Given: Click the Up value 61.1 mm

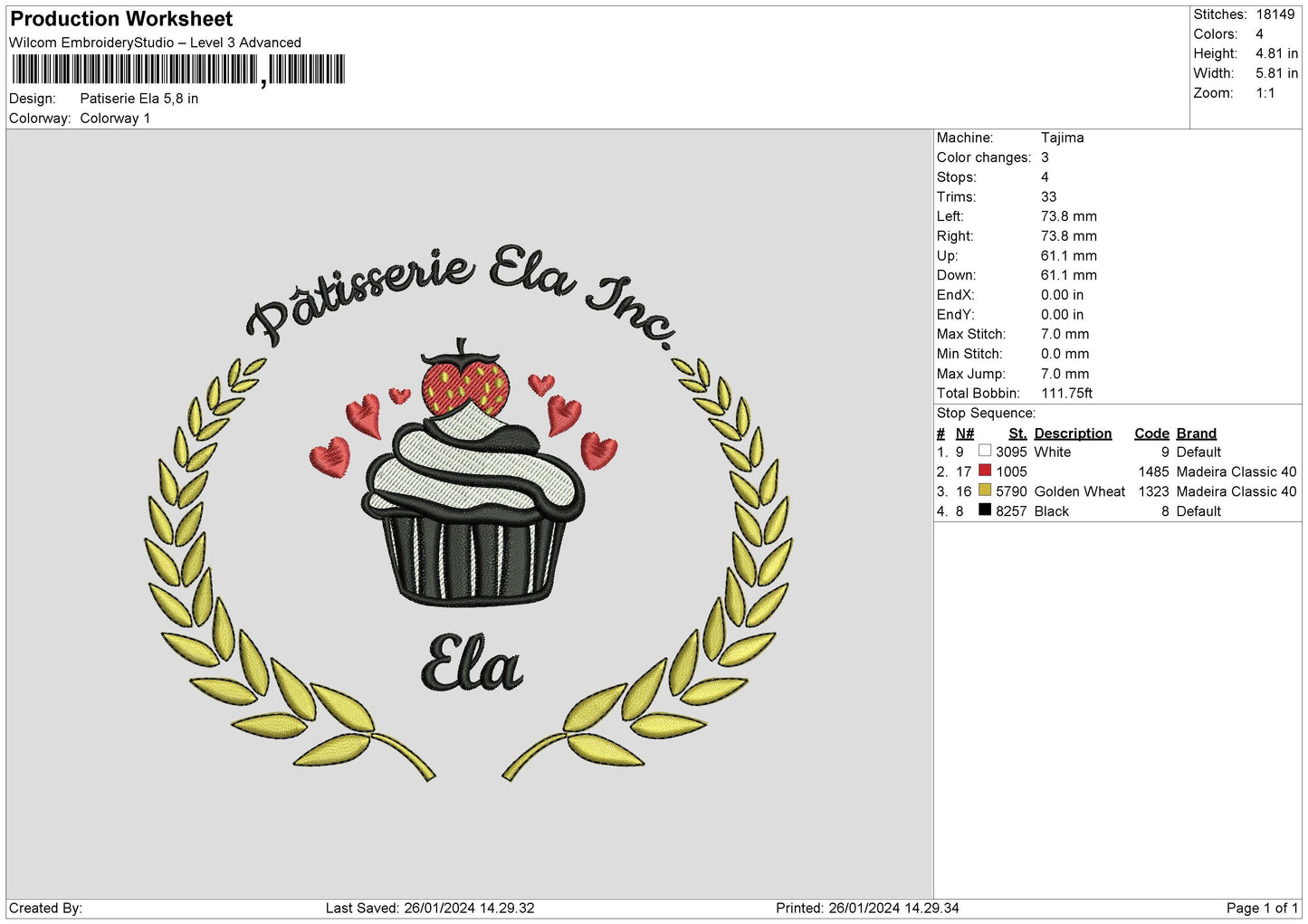Looking at the screenshot, I should pos(1068,255).
